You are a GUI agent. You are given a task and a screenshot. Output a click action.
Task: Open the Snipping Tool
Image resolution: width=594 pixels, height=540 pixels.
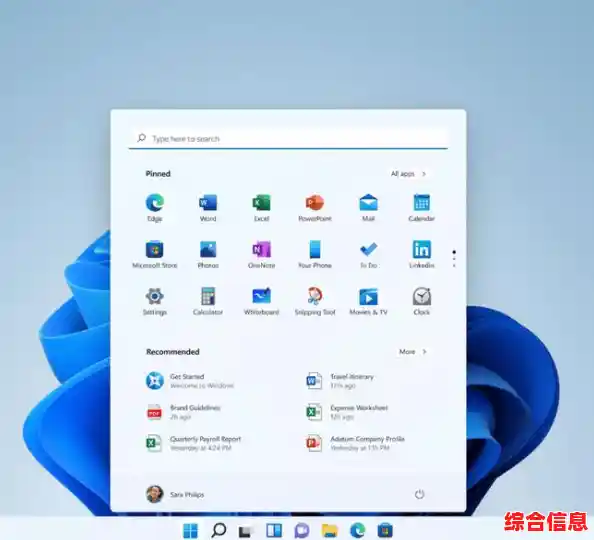pyautogui.click(x=315, y=302)
